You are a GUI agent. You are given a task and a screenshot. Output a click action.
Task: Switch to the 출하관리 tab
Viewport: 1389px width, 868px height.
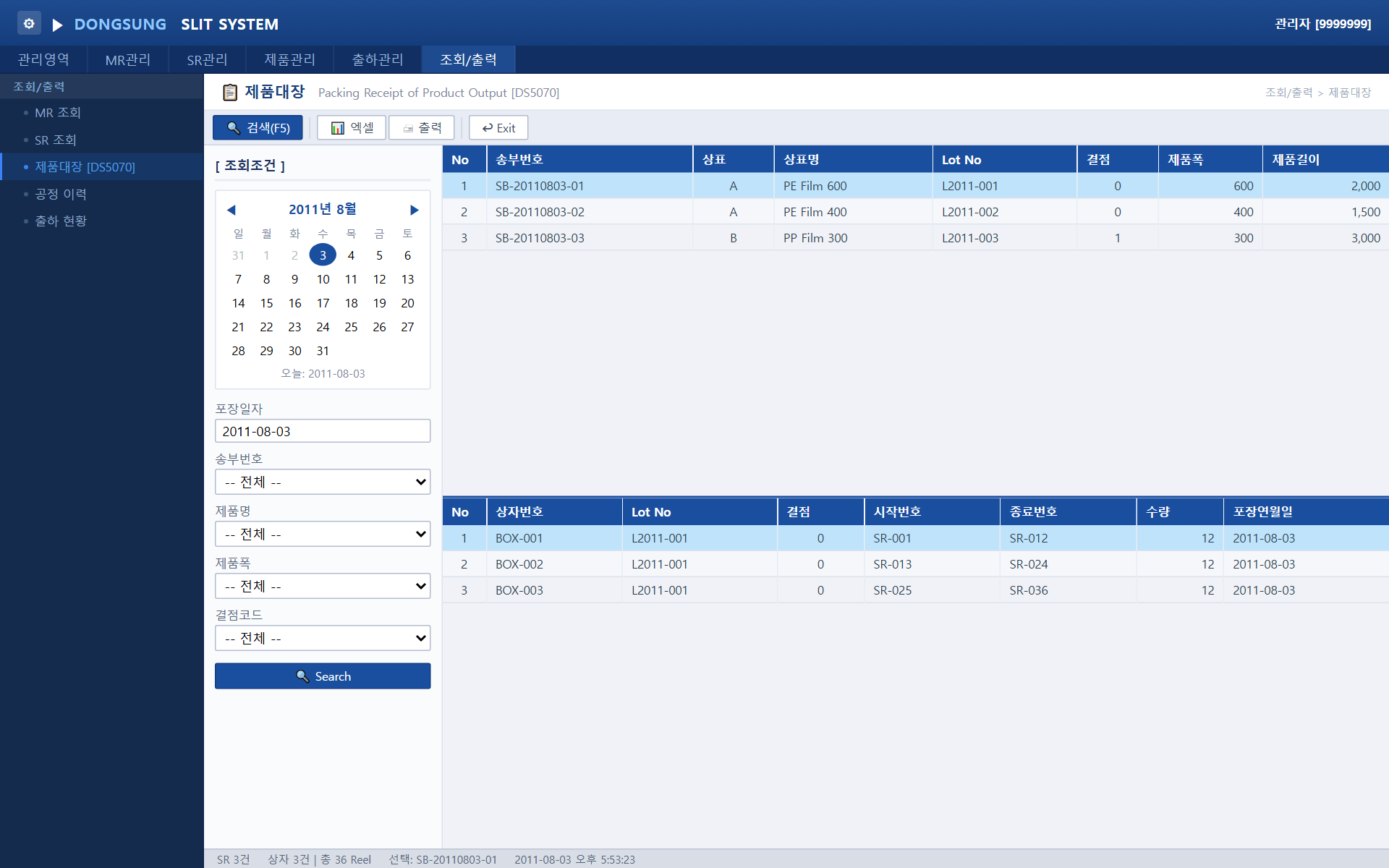coord(378,59)
